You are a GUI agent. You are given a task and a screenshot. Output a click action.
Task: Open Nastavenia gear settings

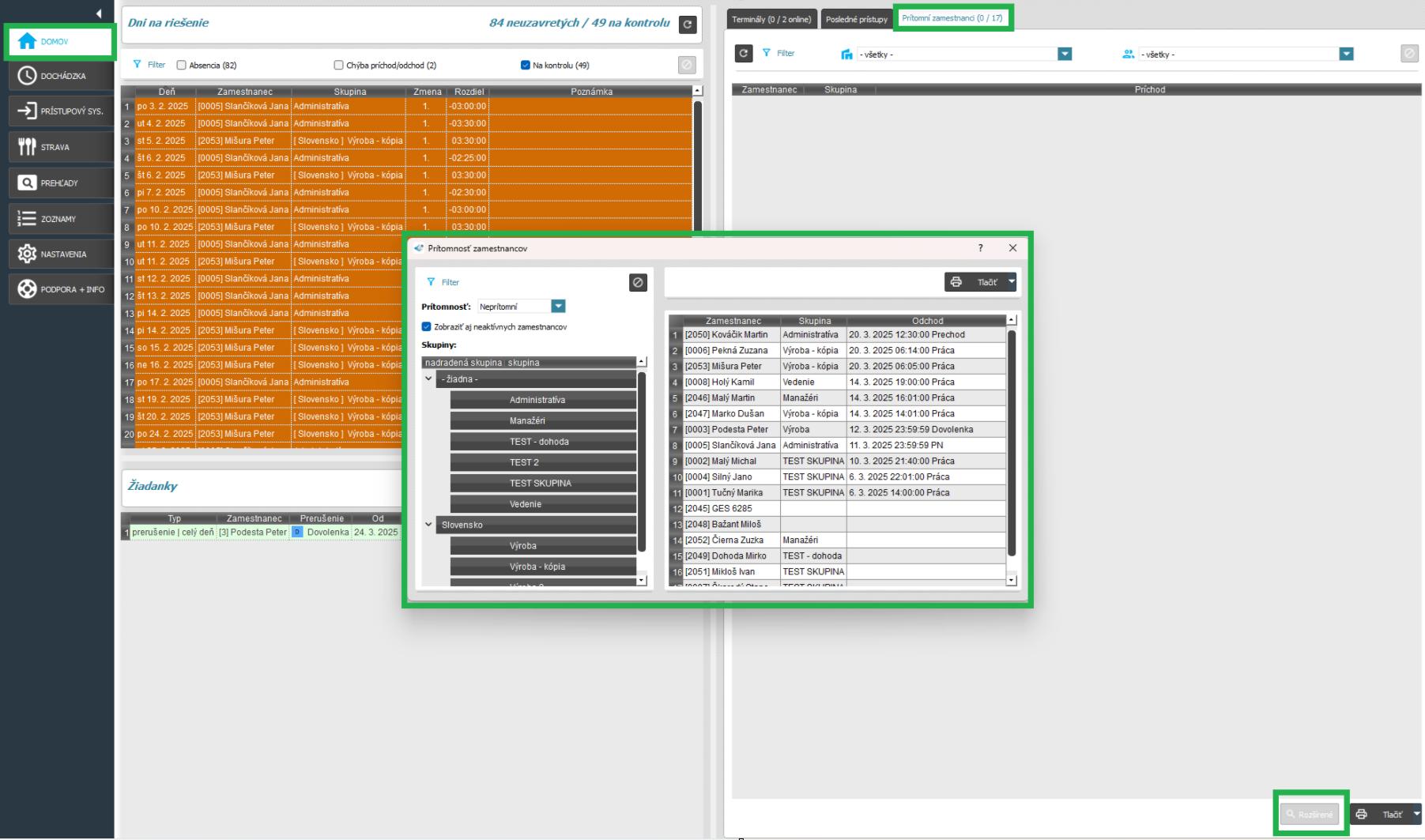pos(28,254)
